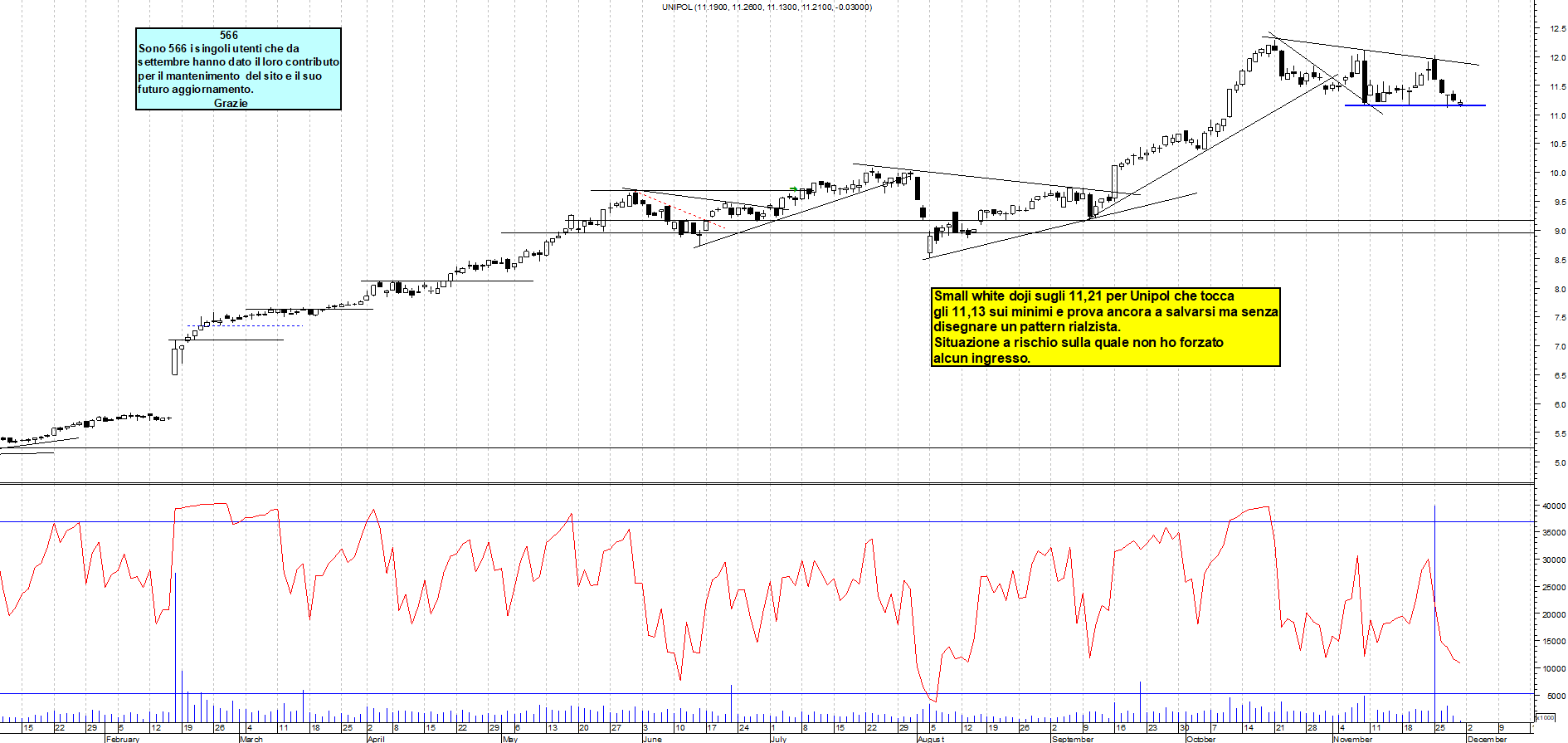1568x743 pixels.
Task: Click the 8.0 price axis label
Action: tap(1560, 289)
